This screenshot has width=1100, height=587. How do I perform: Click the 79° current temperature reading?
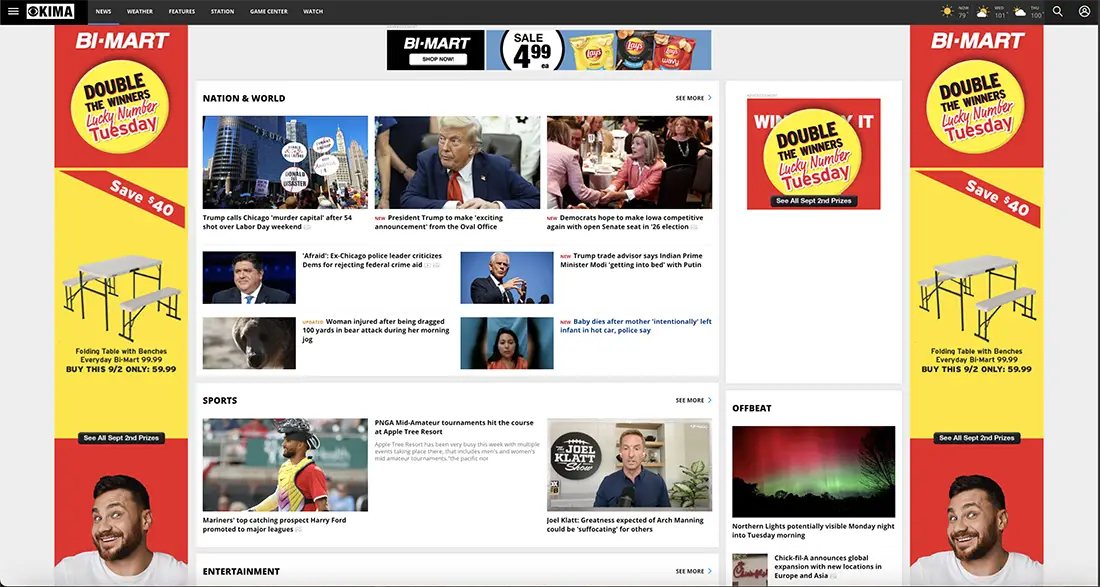pos(963,15)
